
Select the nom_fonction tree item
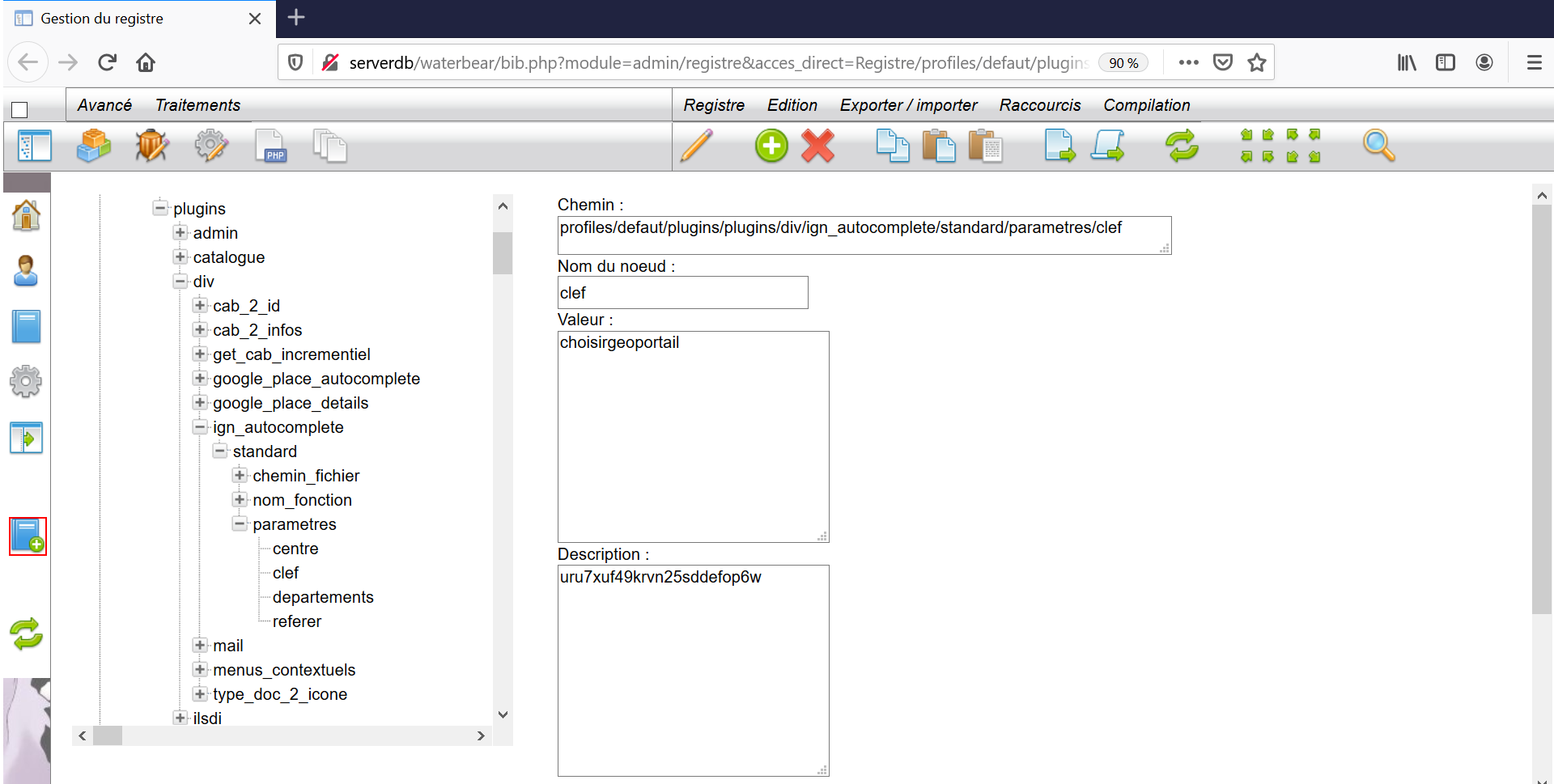[302, 500]
